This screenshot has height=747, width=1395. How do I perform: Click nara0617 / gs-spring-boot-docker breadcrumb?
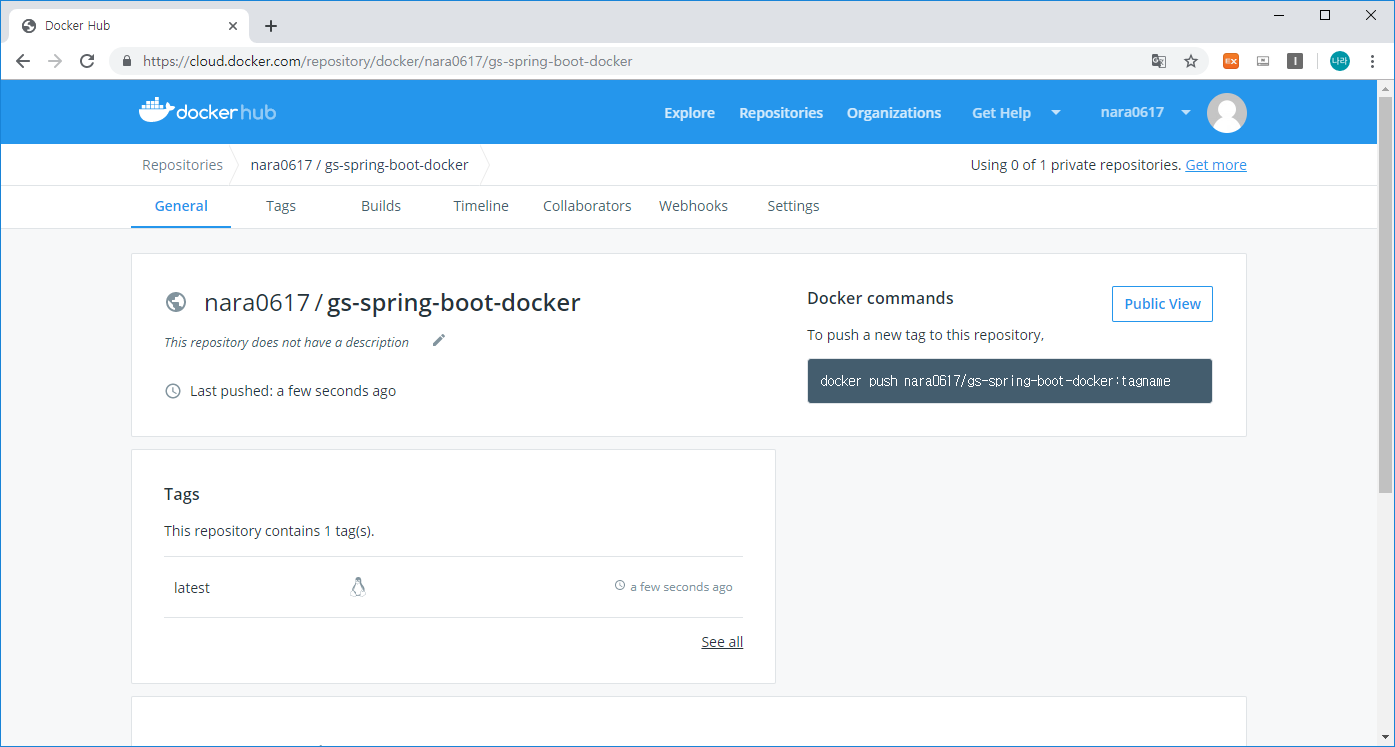point(359,165)
